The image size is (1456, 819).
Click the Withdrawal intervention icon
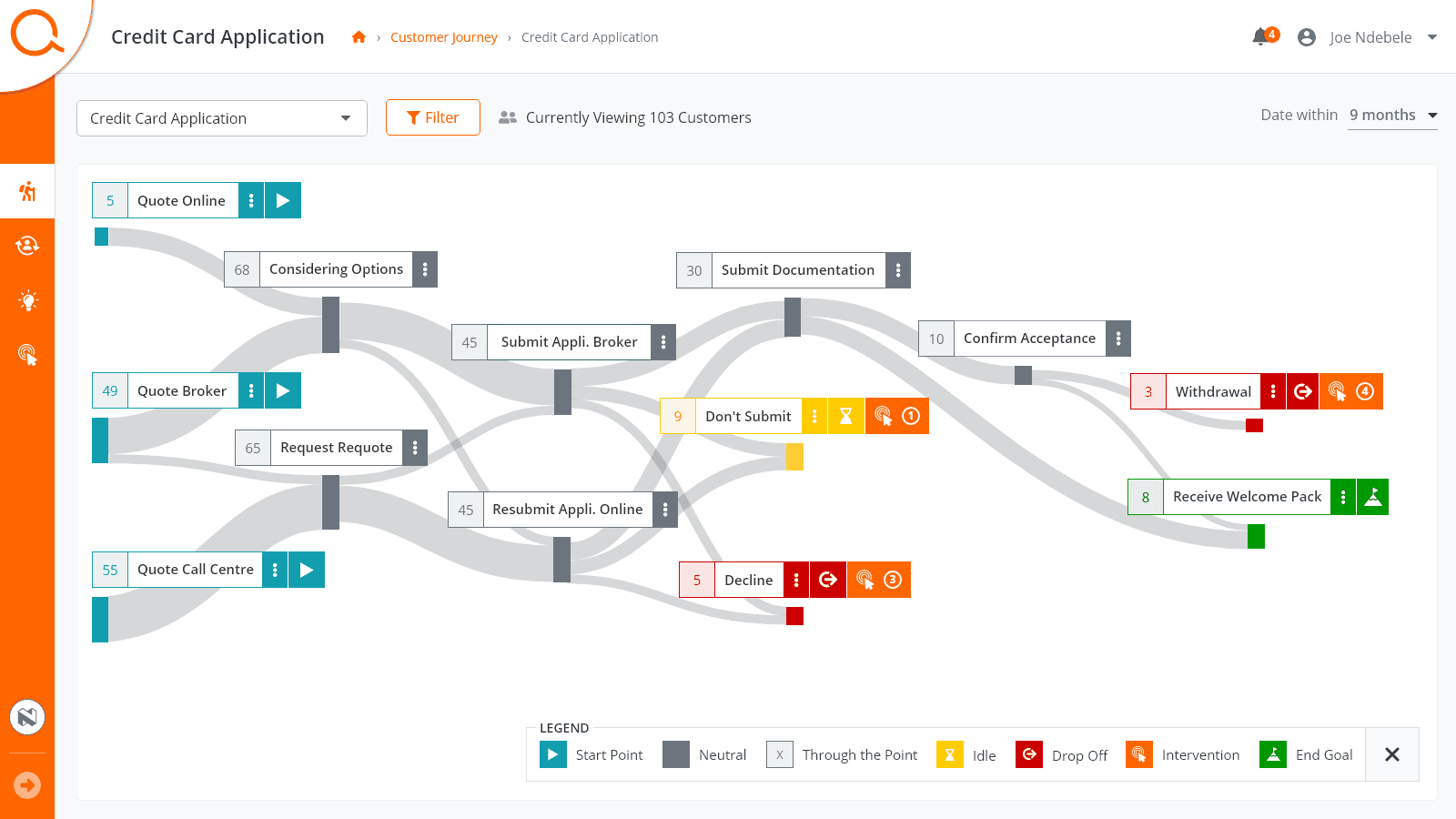click(1337, 391)
